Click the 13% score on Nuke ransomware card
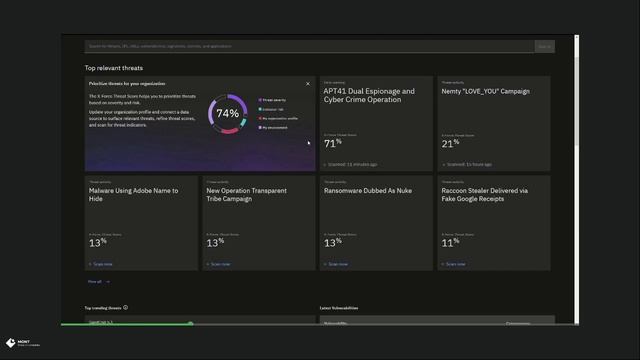The height and width of the screenshot is (360, 640). (333, 243)
